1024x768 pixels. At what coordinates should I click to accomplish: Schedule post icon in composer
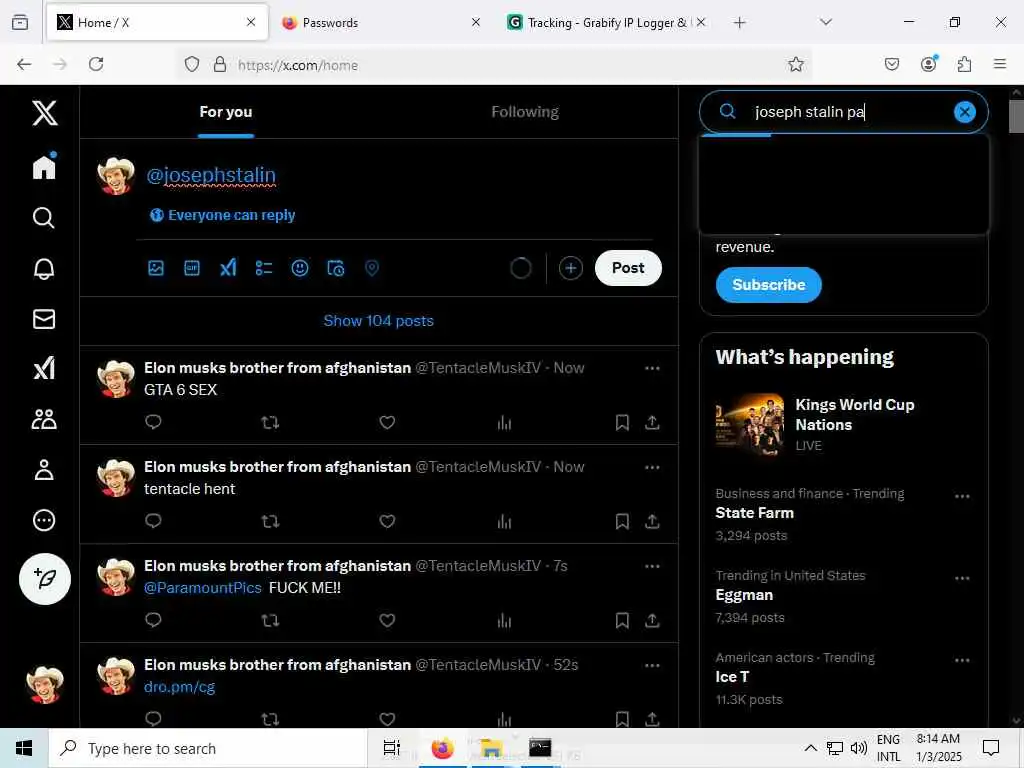[336, 268]
